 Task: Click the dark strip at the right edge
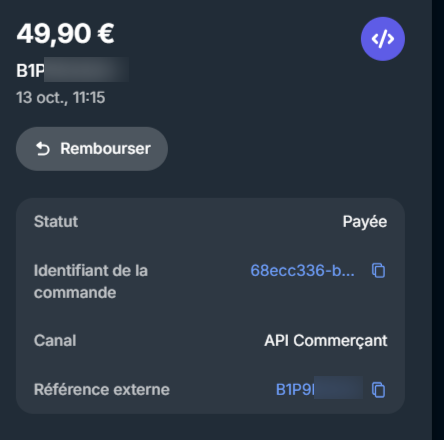[x=438, y=220]
